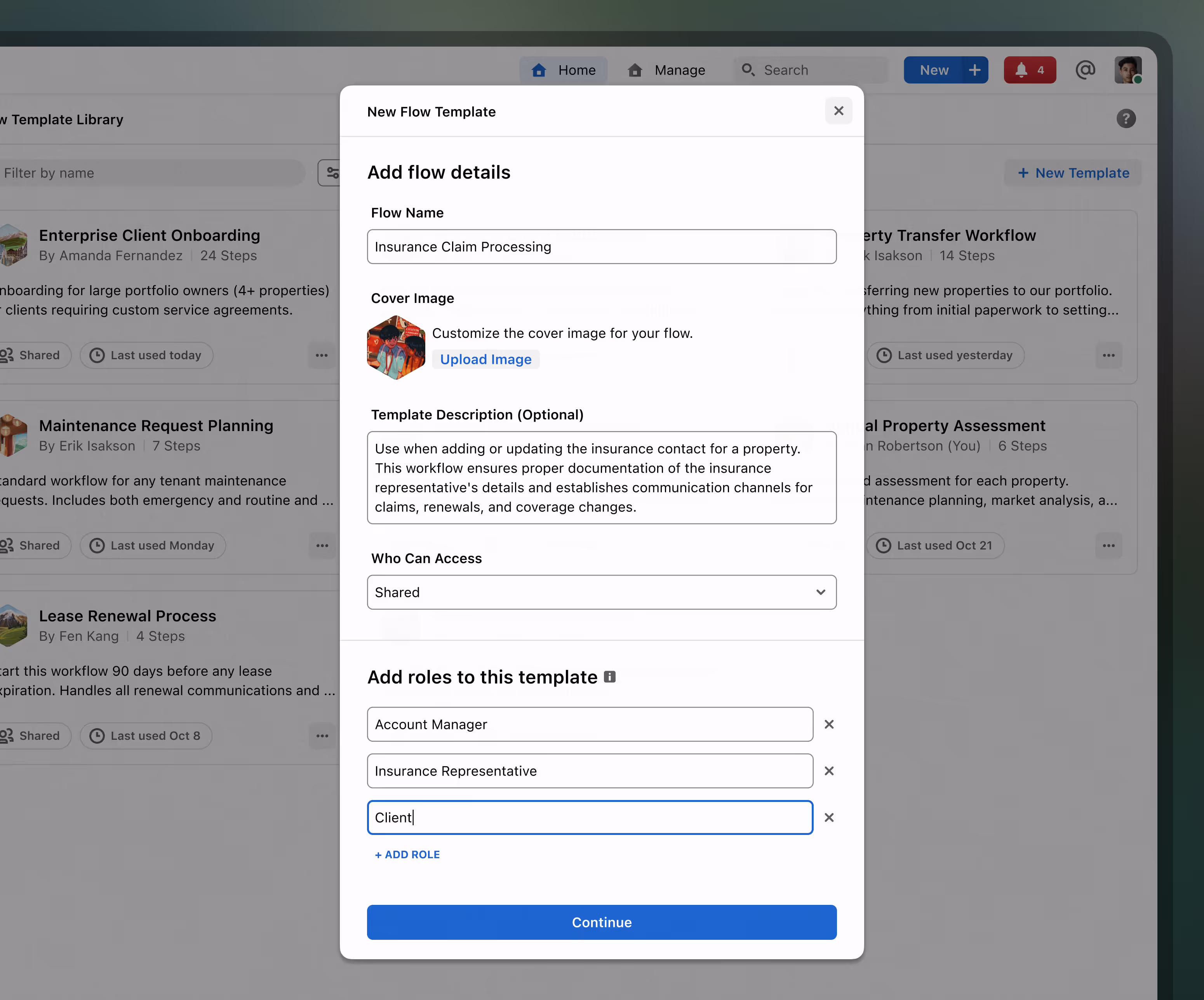Click the Flow Name input field

click(602, 247)
